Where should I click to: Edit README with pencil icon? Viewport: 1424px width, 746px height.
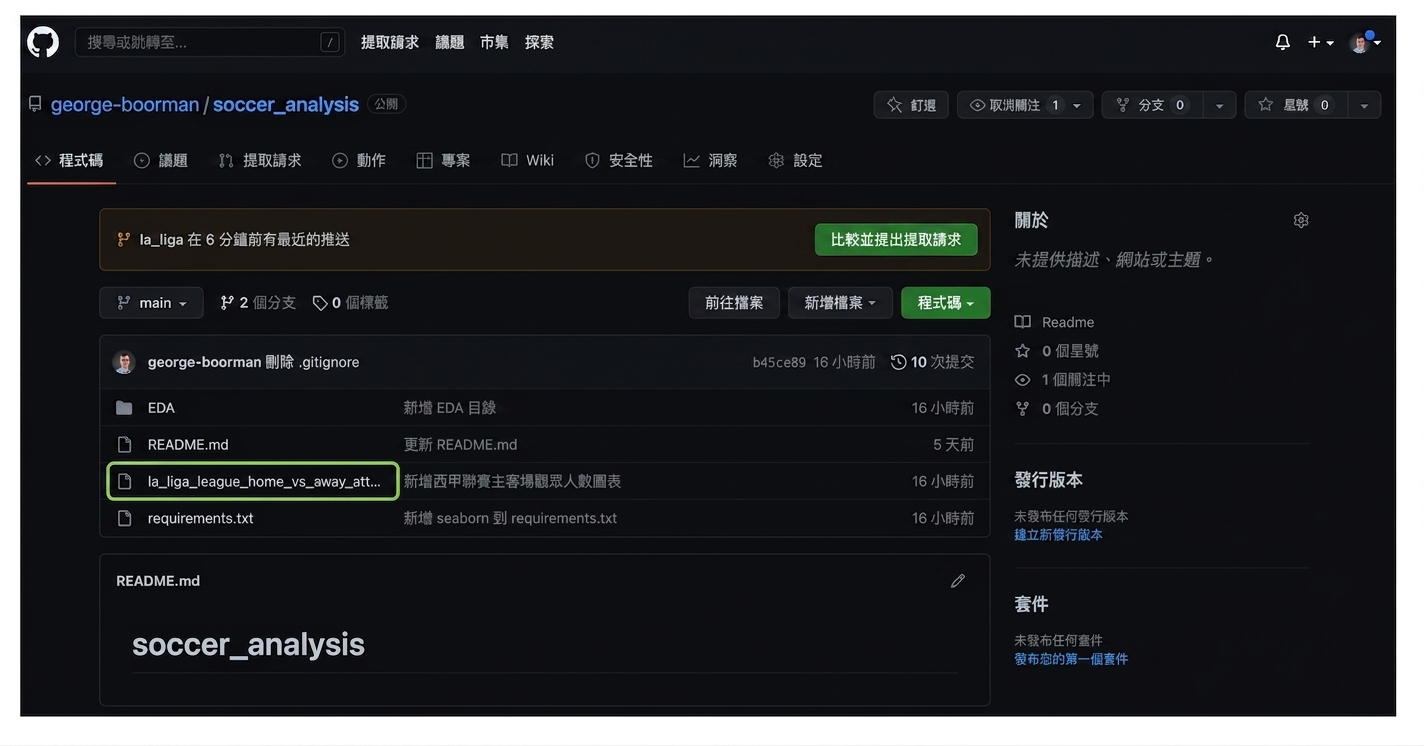pyautogui.click(x=958, y=581)
